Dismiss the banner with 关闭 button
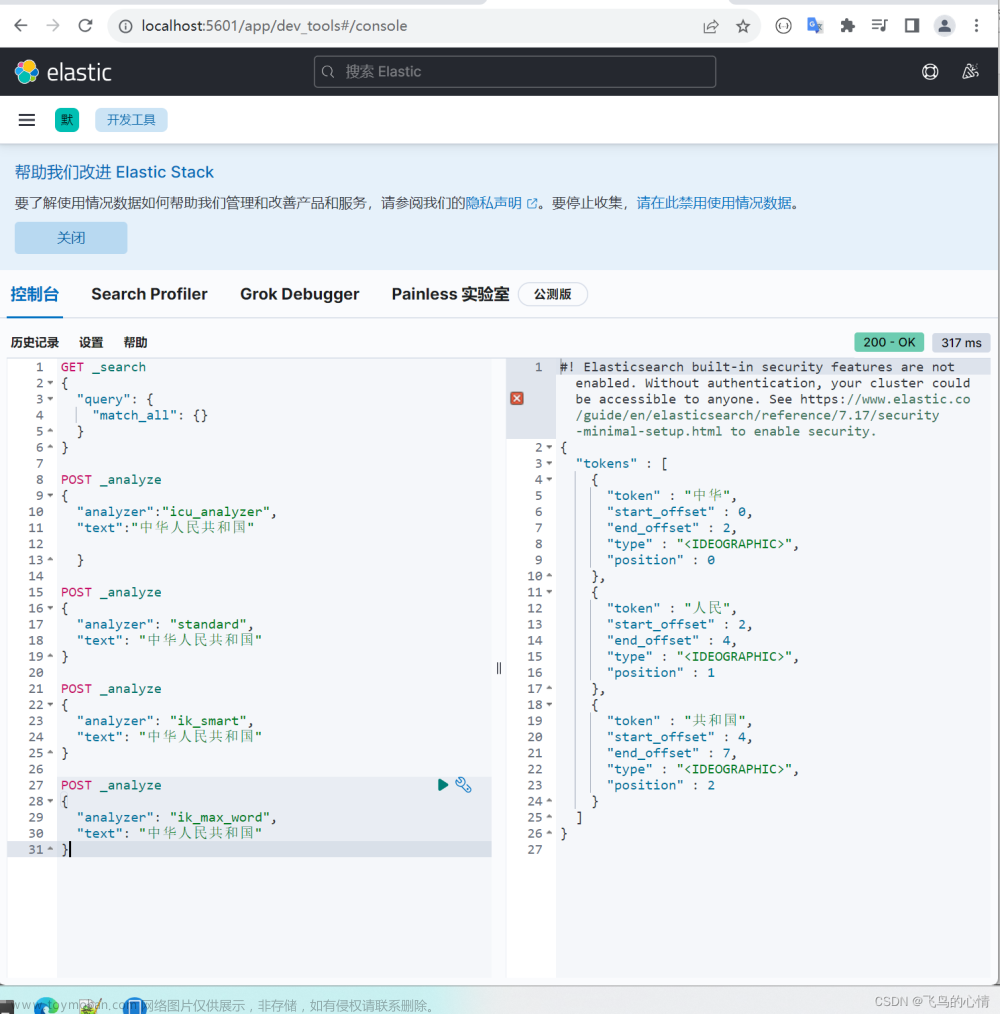 [71, 238]
